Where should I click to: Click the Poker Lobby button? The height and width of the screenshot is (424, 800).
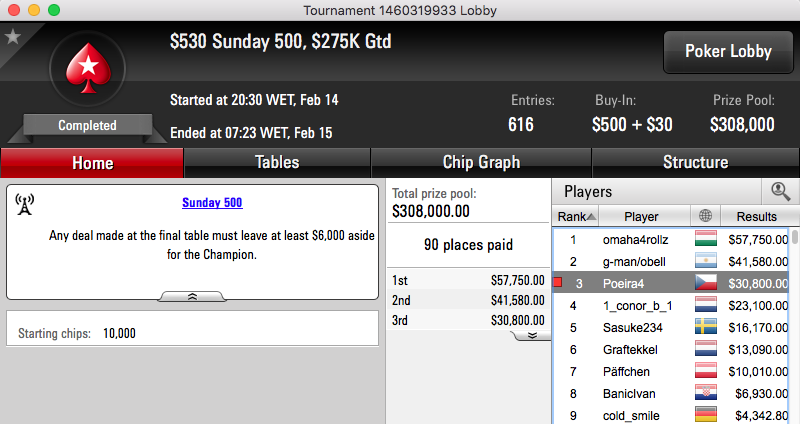[x=728, y=52]
